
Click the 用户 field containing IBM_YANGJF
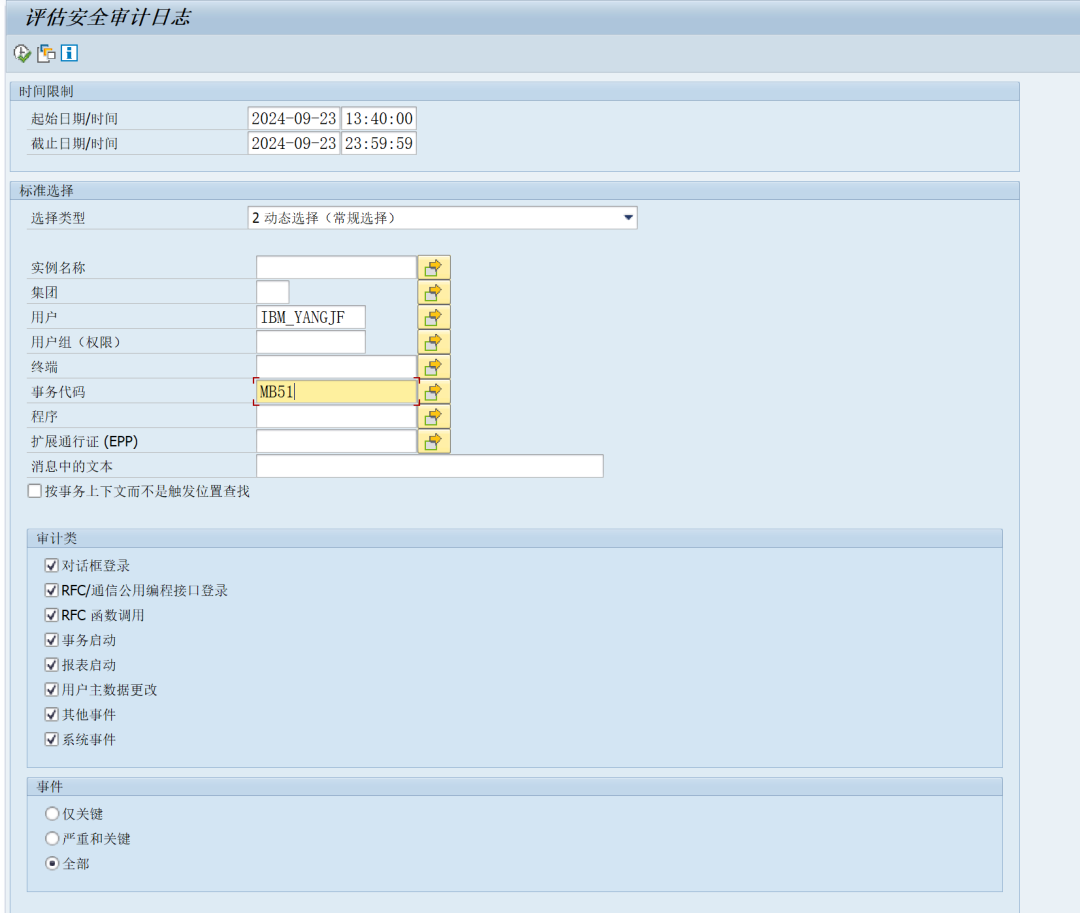(311, 317)
